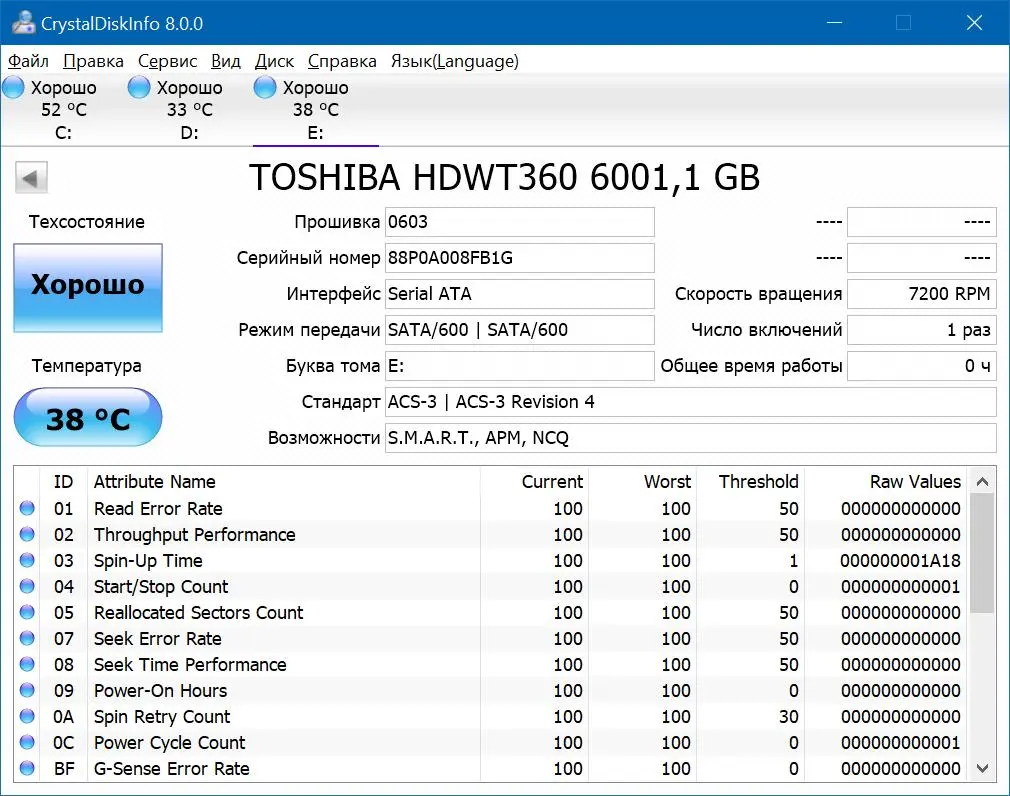Viewport: 1010px width, 796px height.
Task: Click the serial number field 88P0A008FB1G
Action: coord(520,258)
